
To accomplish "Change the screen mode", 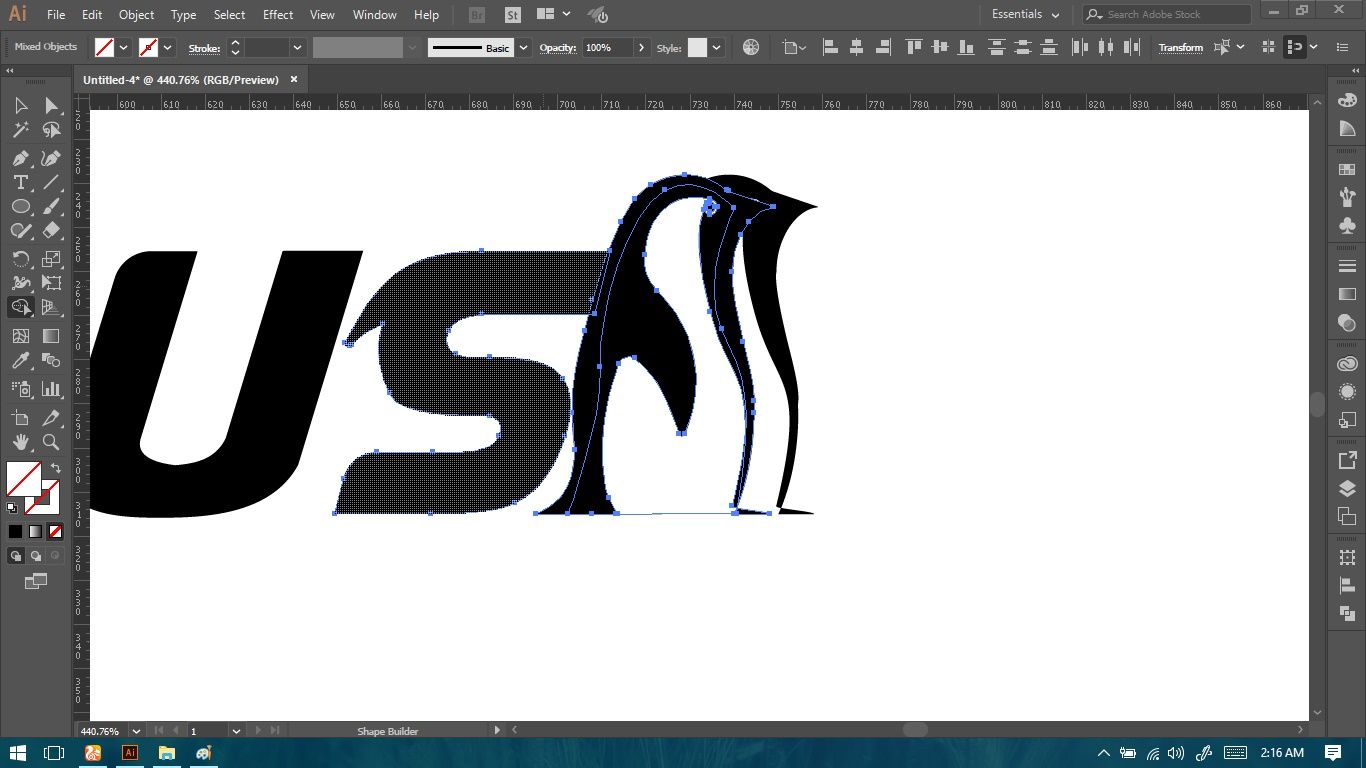I will pyautogui.click(x=36, y=580).
